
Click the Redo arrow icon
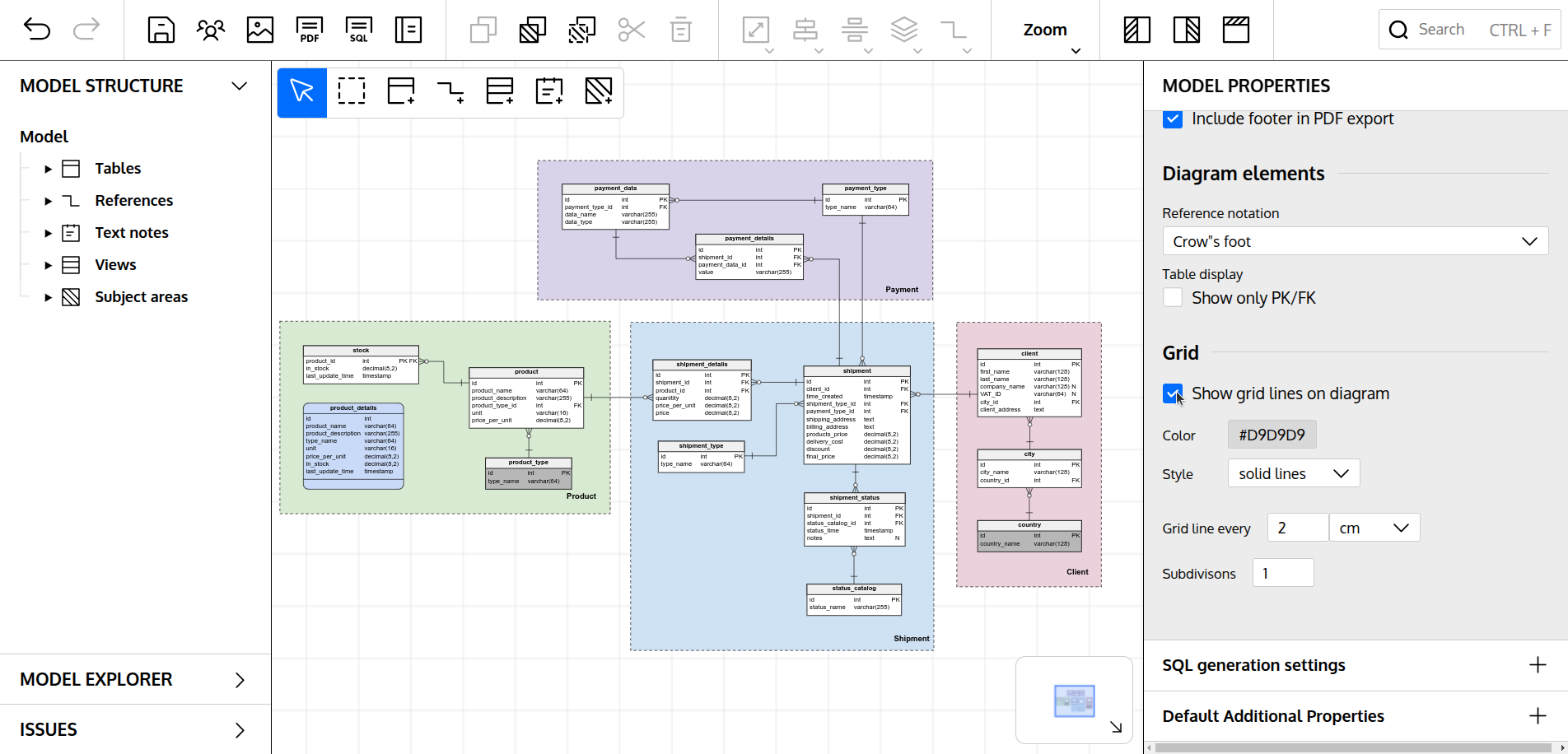86,30
